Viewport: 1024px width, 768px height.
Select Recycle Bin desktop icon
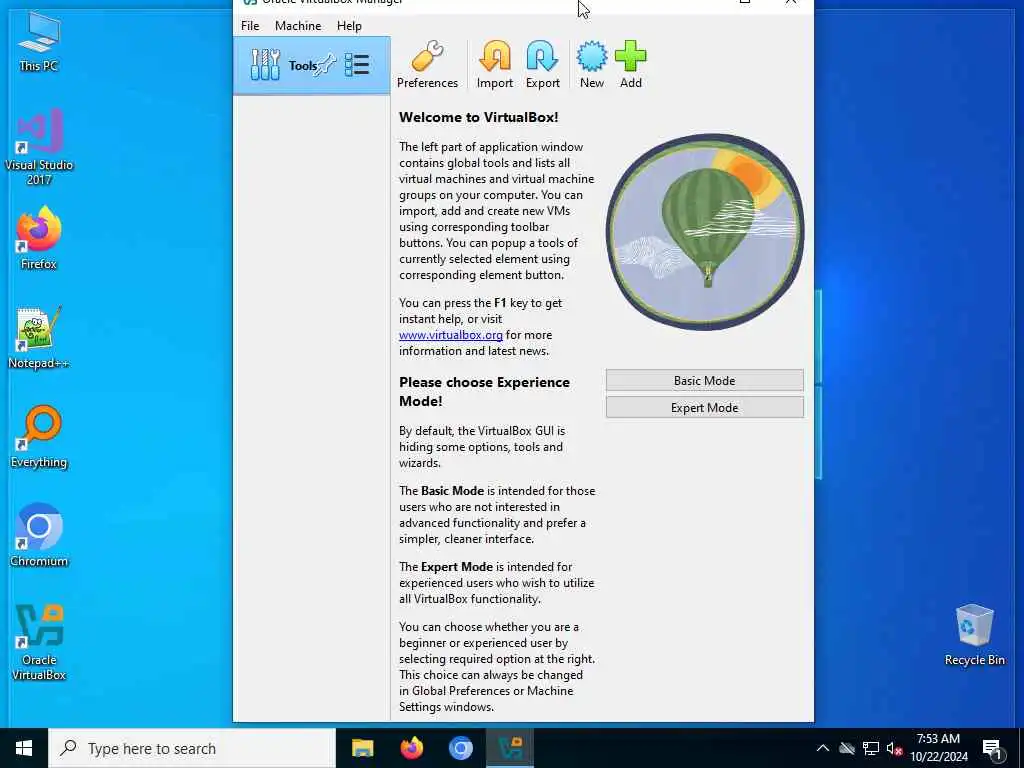pos(974,635)
